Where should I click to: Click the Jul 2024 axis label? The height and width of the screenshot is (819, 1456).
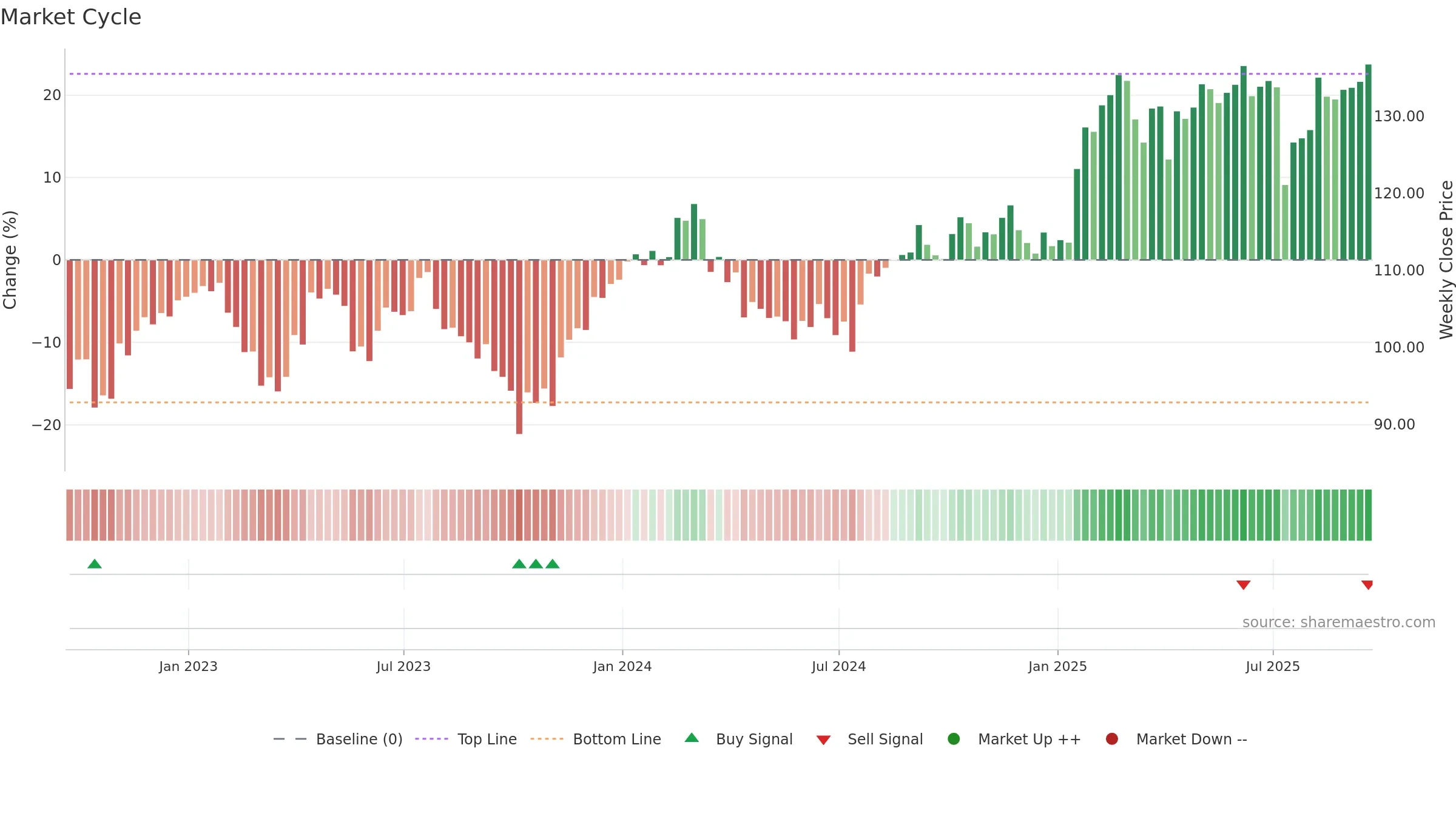(x=839, y=666)
